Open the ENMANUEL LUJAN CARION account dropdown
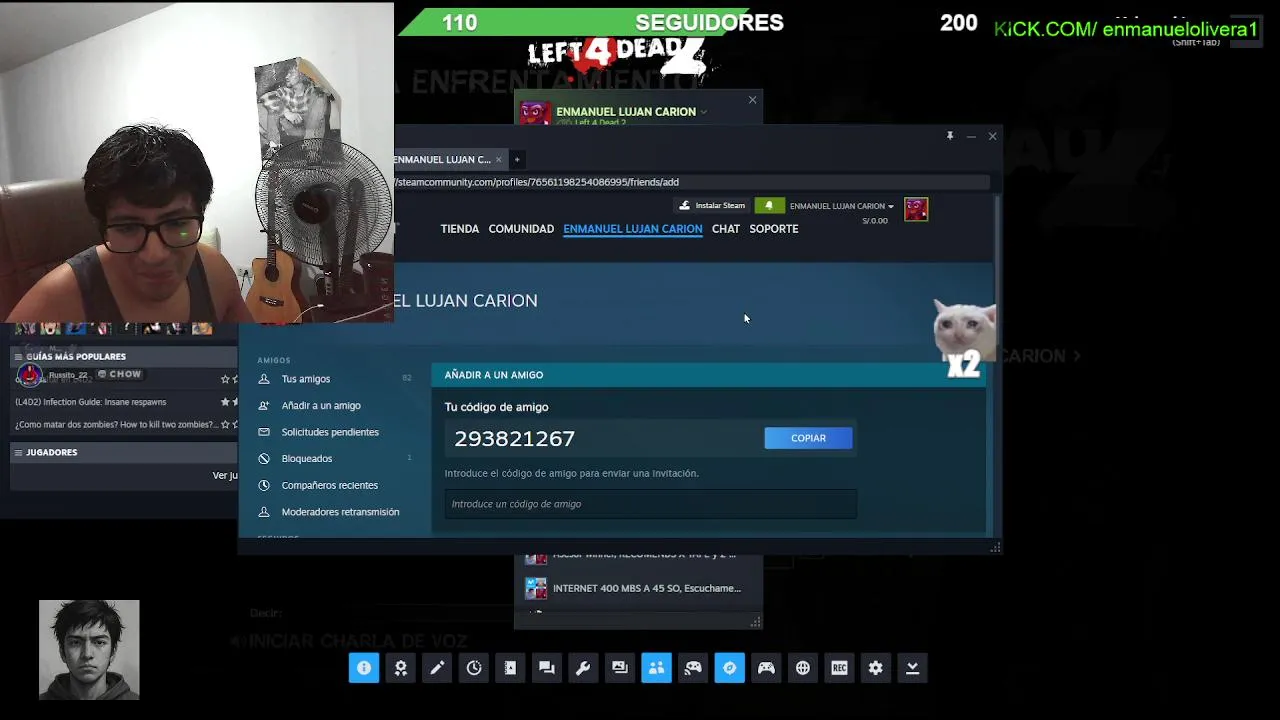1280x720 pixels. (x=841, y=207)
